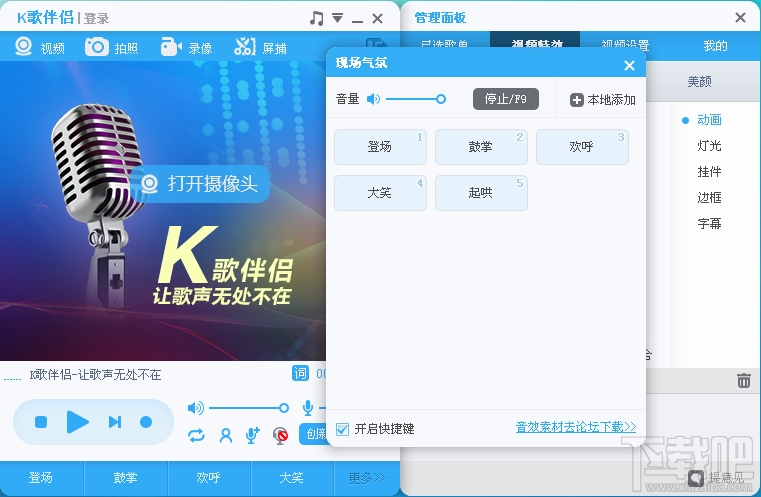
Task: Click the 登录 link in title bar
Action: tap(96, 19)
